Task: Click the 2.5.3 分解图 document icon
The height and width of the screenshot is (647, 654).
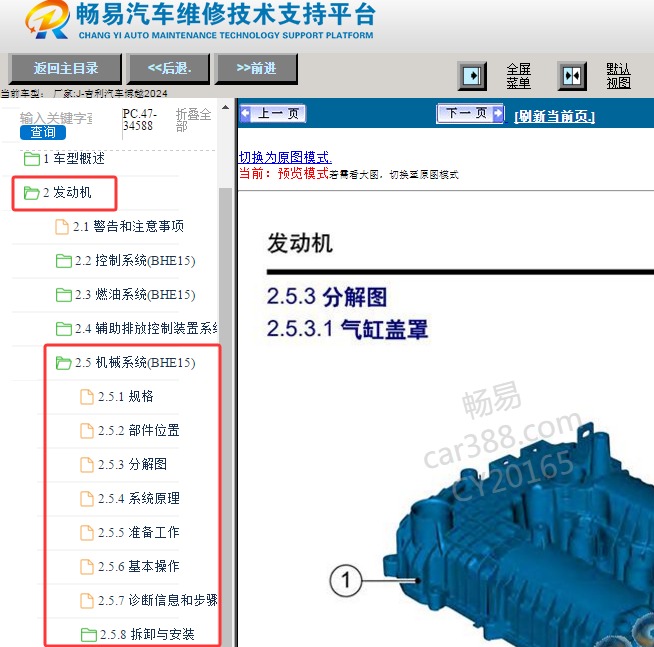Action: click(87, 465)
